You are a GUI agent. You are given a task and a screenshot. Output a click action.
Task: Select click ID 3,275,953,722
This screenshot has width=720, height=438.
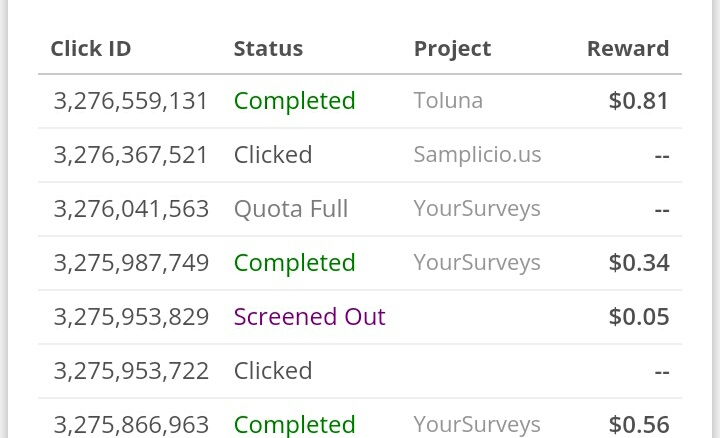(x=131, y=371)
